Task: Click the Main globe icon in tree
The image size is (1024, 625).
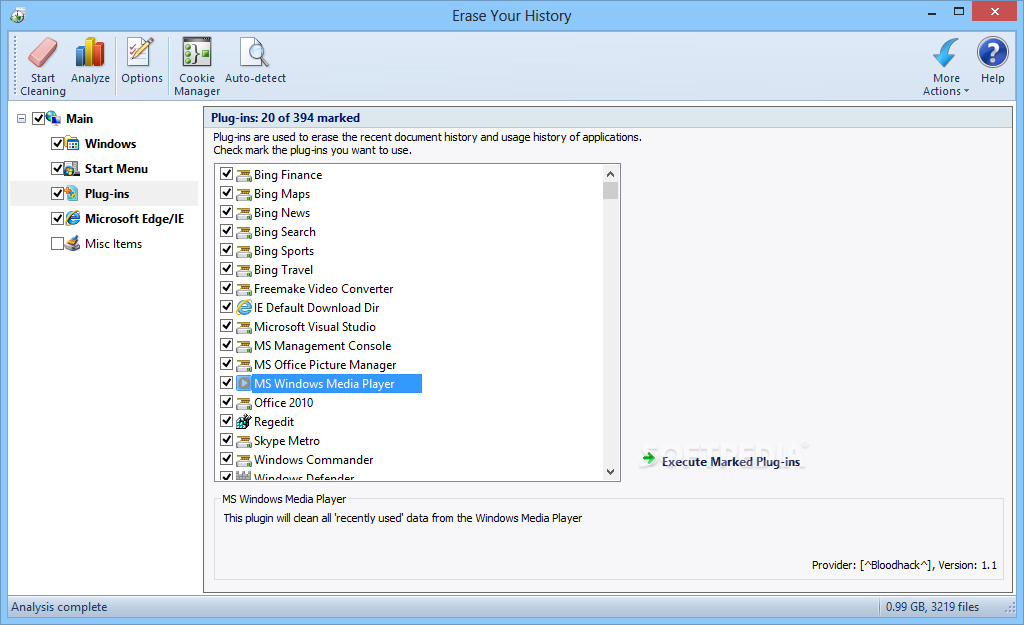Action: pyautogui.click(x=54, y=118)
